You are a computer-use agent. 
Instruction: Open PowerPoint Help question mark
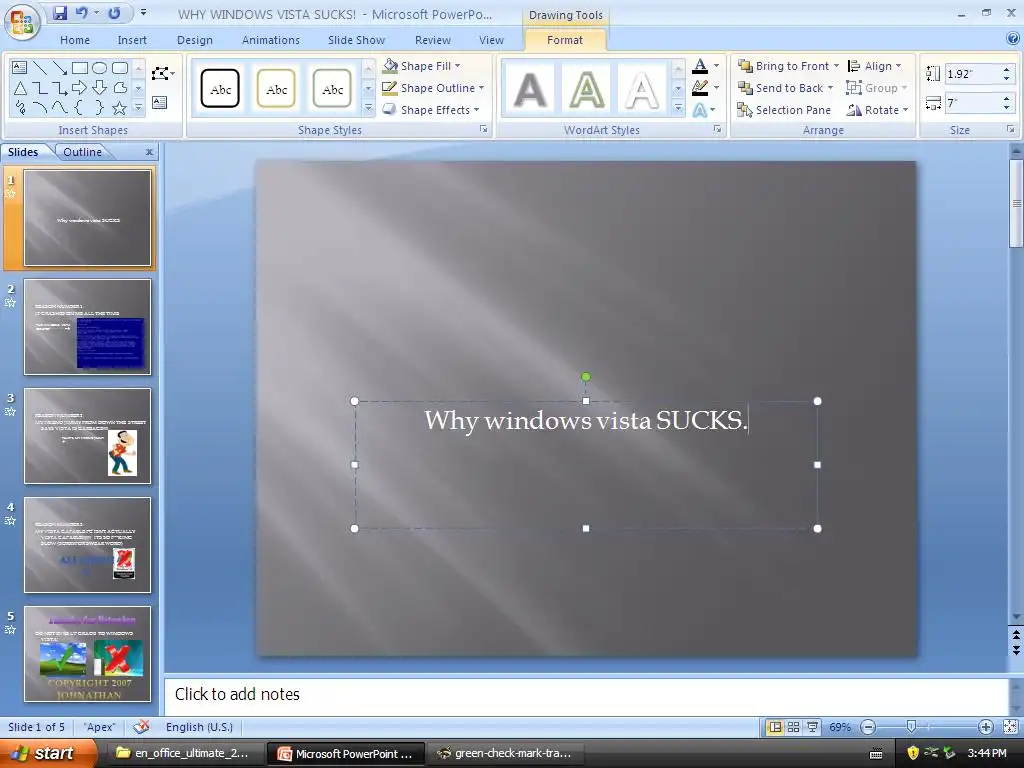point(1013,39)
